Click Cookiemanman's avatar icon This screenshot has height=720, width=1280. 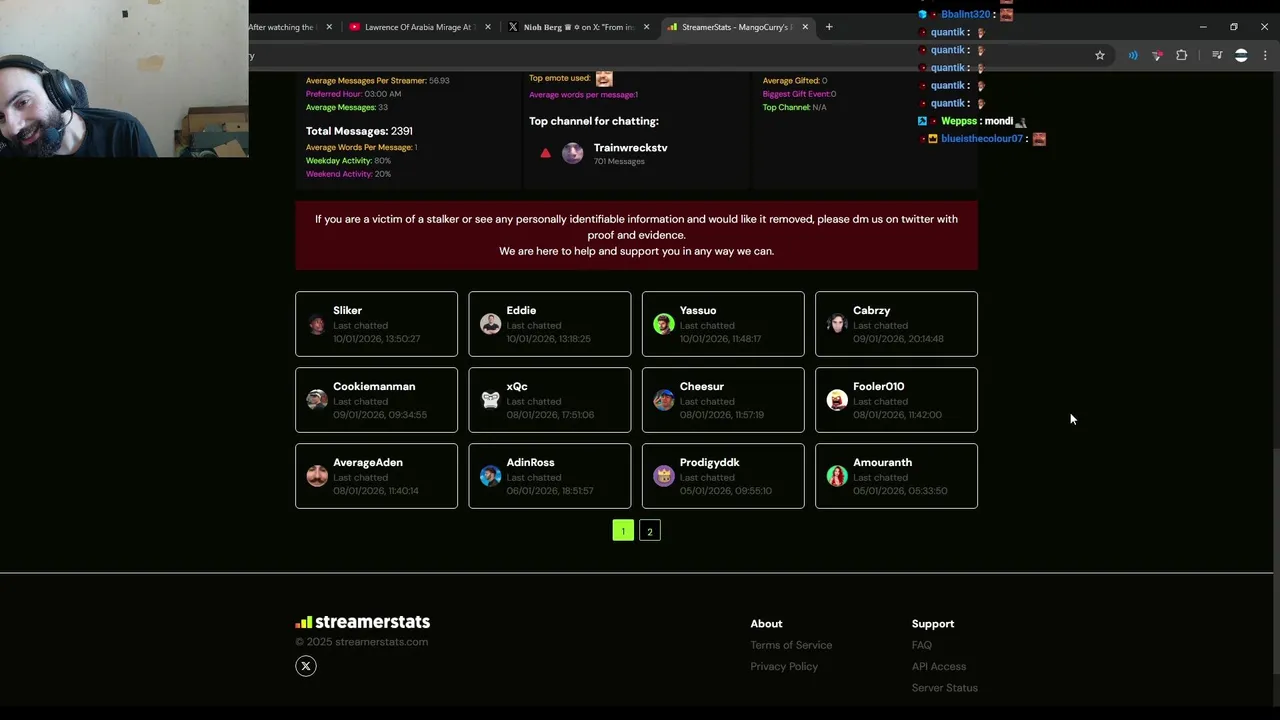(317, 400)
